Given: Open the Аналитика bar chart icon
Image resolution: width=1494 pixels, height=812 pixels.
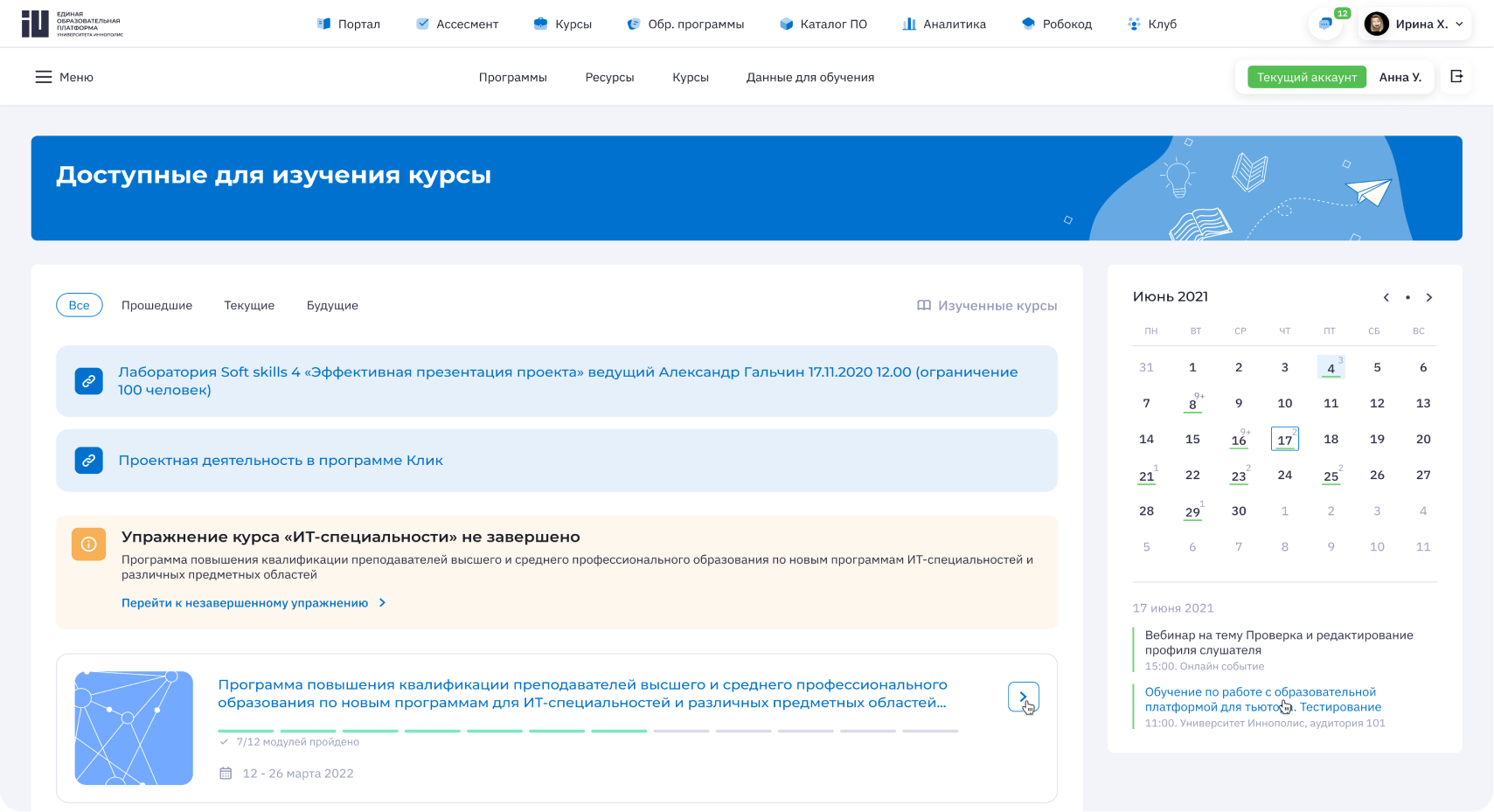Looking at the screenshot, I should (909, 24).
